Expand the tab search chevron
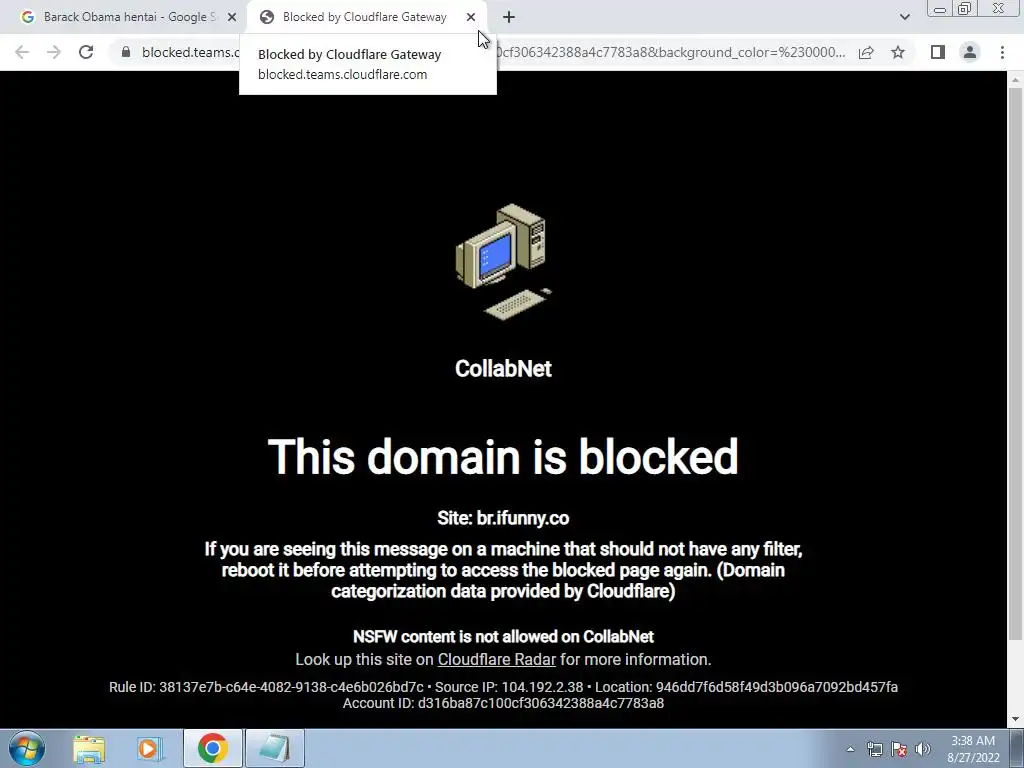The width and height of the screenshot is (1024, 768). 904,17
